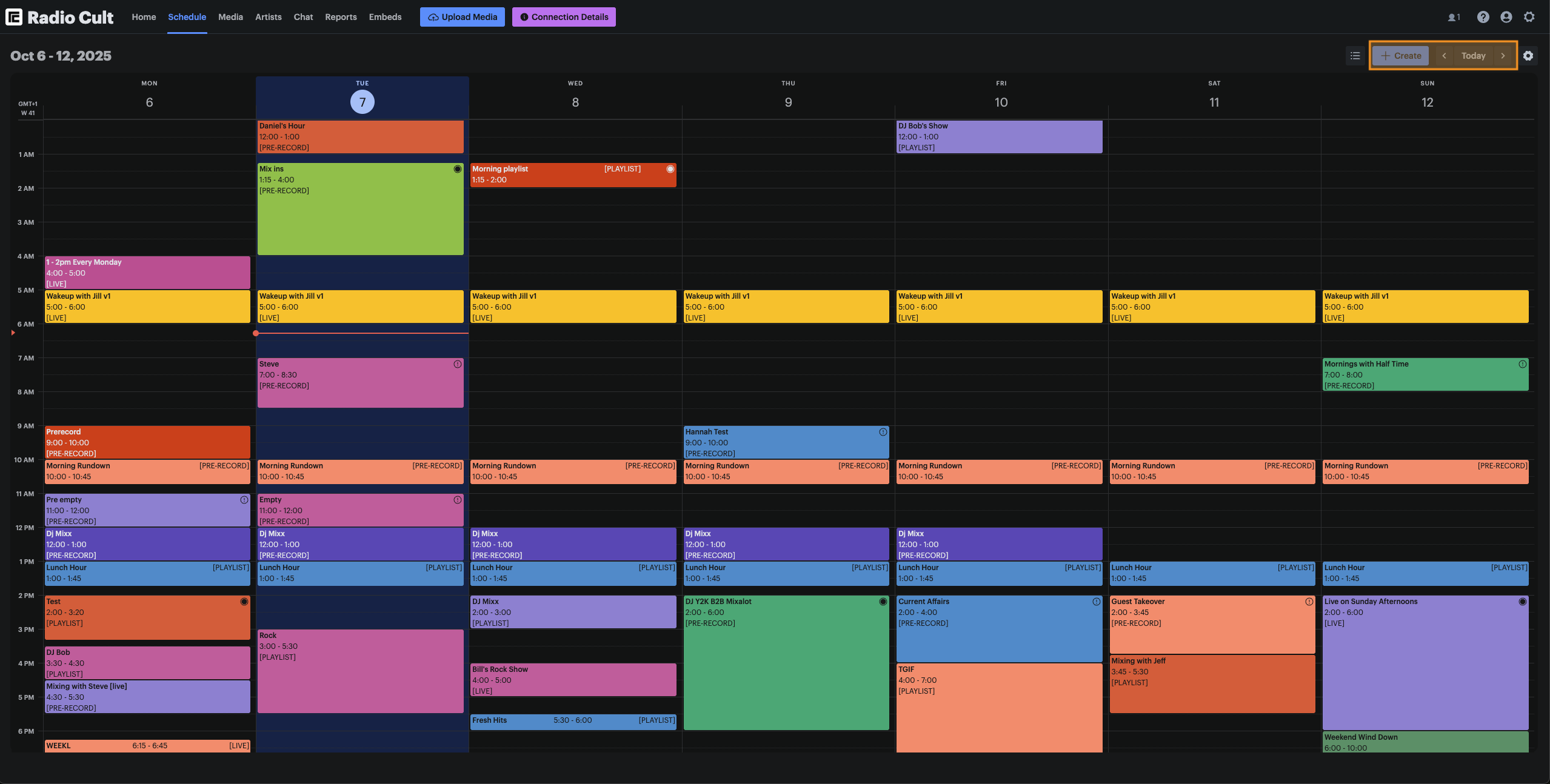This screenshot has width=1550, height=784.
Task: Open the user account profile icon
Action: click(1506, 17)
